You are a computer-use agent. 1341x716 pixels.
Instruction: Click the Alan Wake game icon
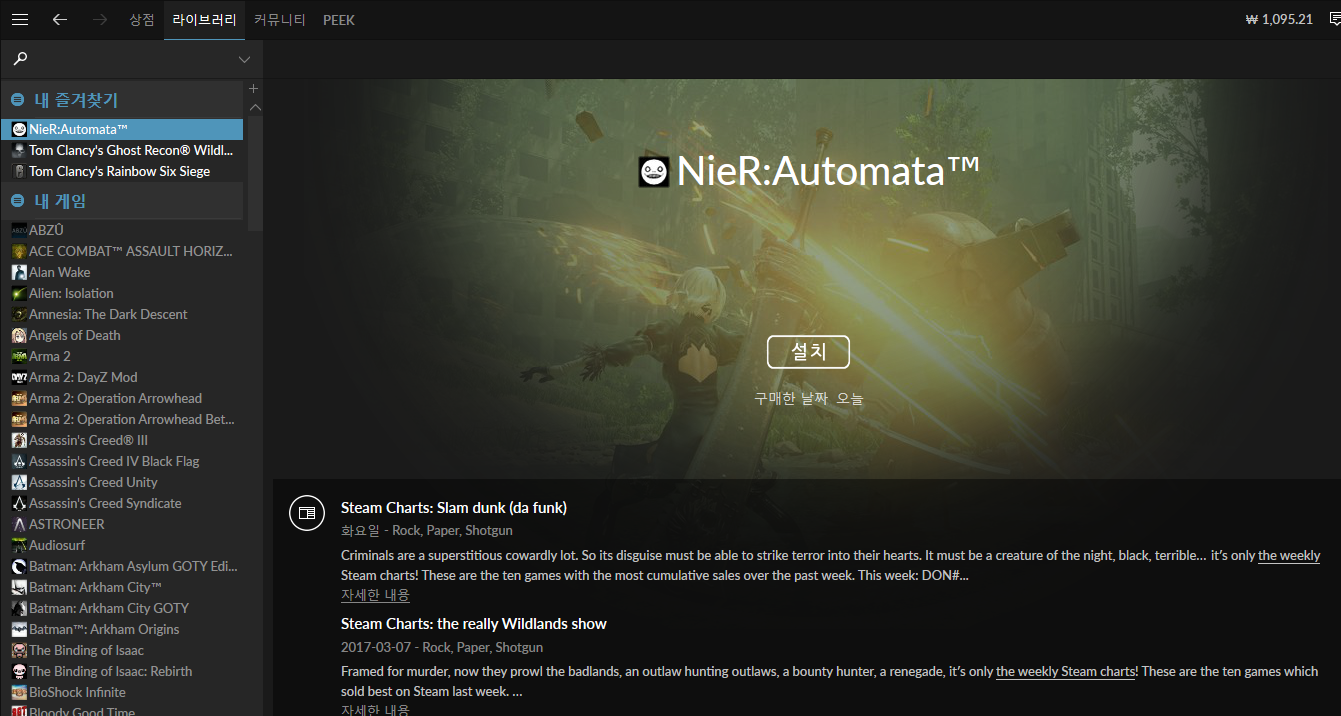point(19,272)
